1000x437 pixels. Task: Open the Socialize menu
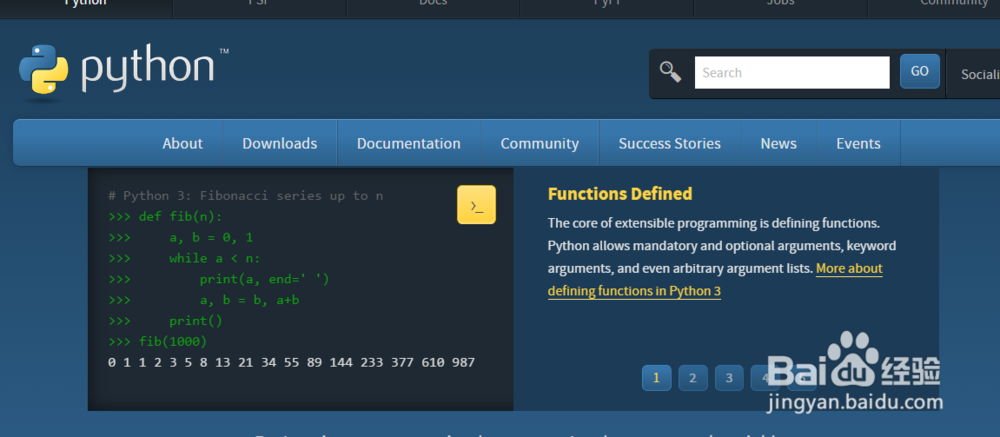(x=978, y=74)
